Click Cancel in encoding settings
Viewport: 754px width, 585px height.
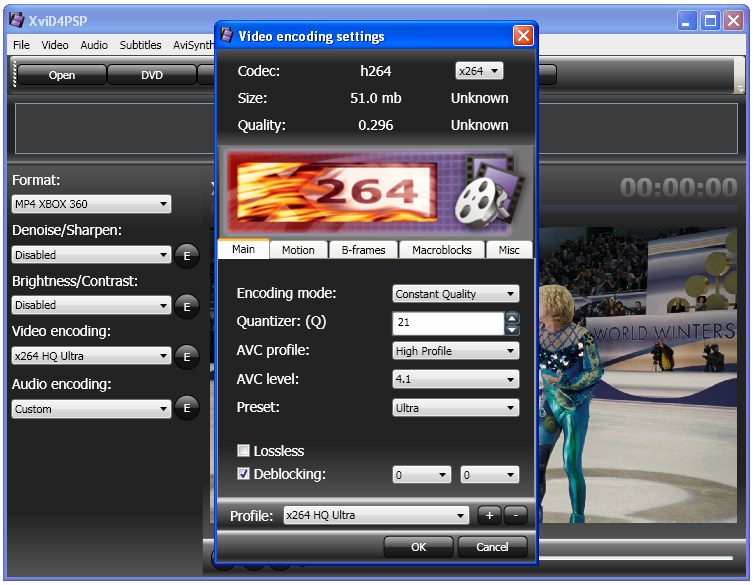pyautogui.click(x=492, y=547)
